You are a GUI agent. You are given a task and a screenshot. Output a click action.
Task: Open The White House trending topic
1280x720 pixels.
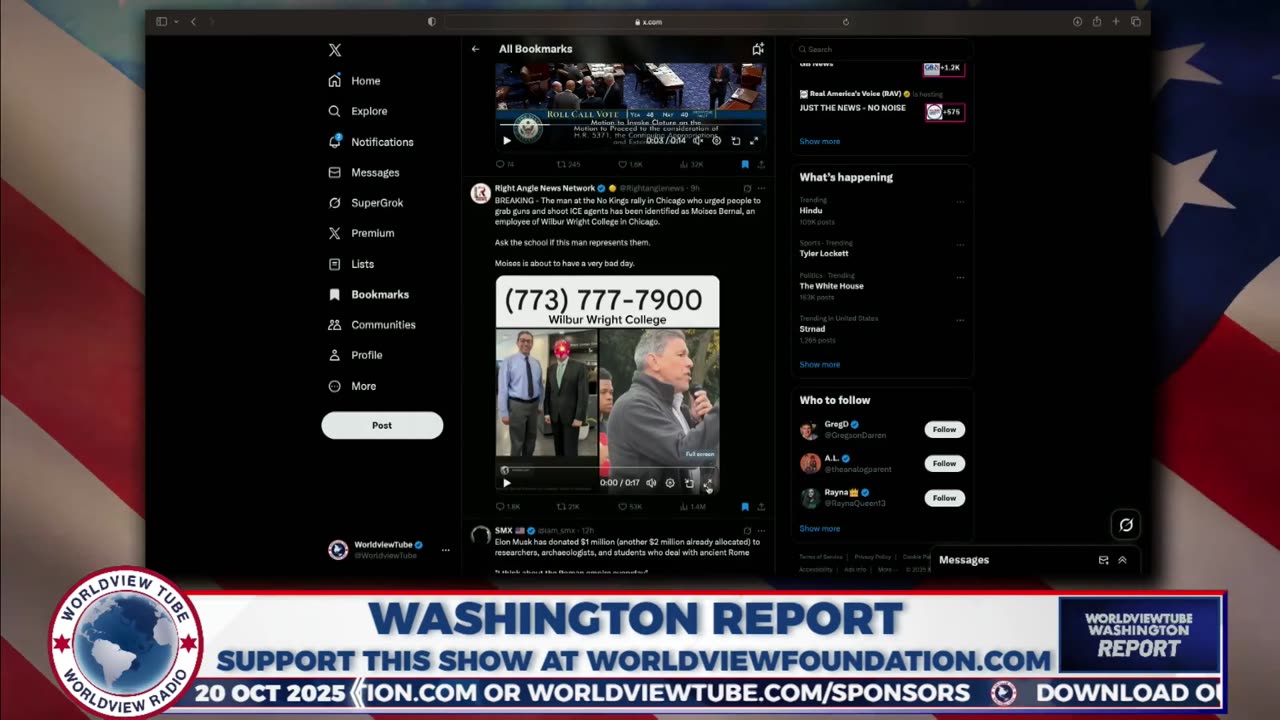(831, 286)
